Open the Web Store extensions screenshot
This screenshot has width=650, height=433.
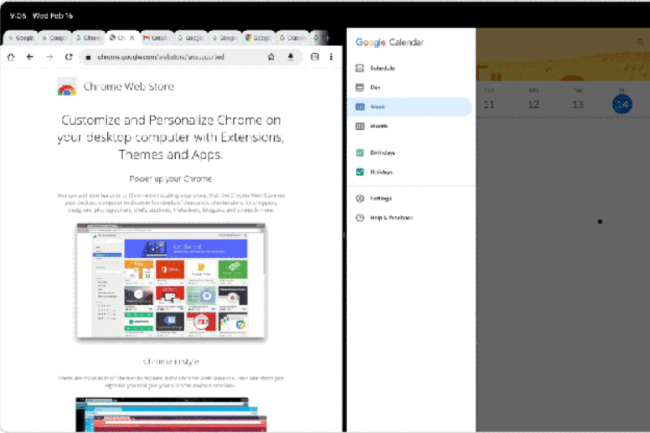coord(171,281)
